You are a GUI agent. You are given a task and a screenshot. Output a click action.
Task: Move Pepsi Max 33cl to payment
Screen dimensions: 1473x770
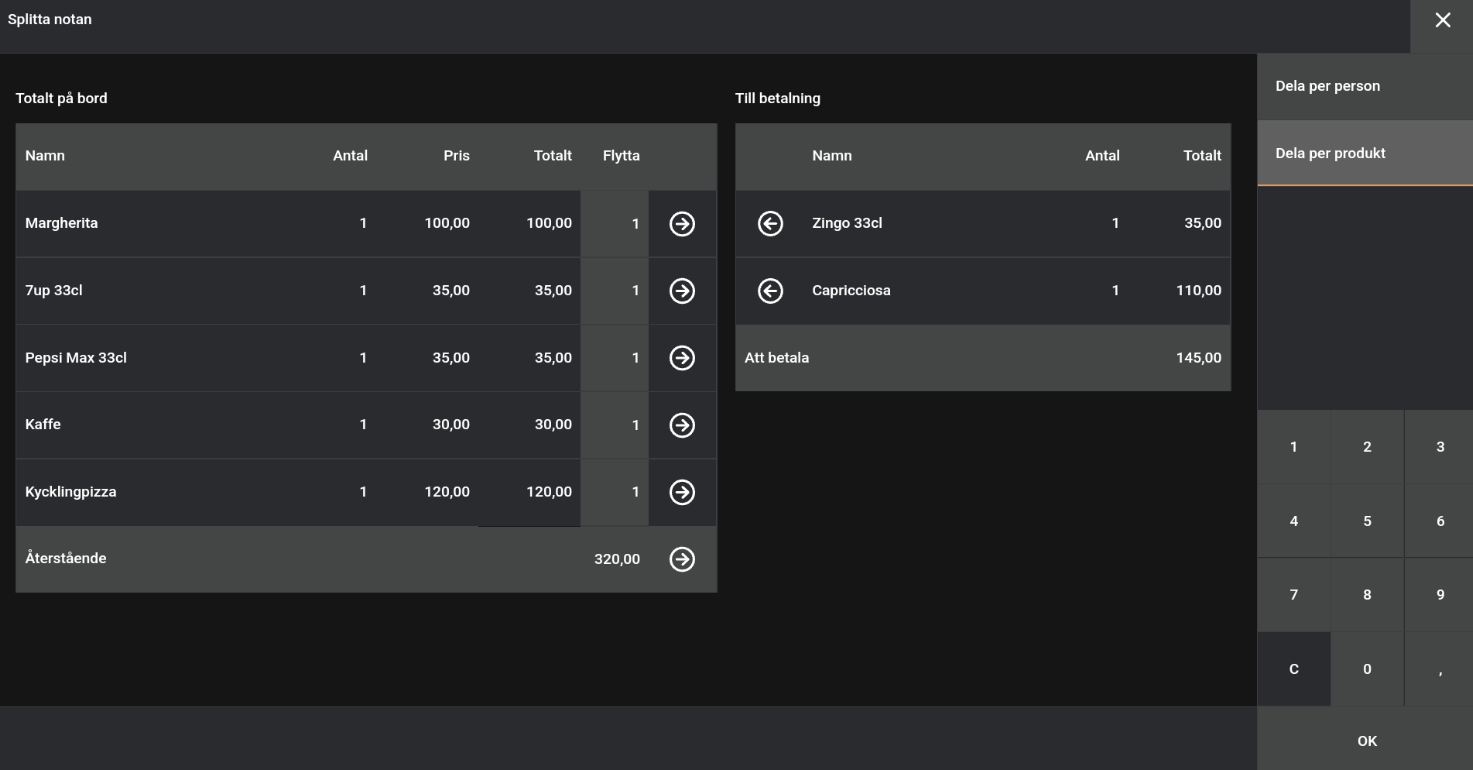click(682, 358)
